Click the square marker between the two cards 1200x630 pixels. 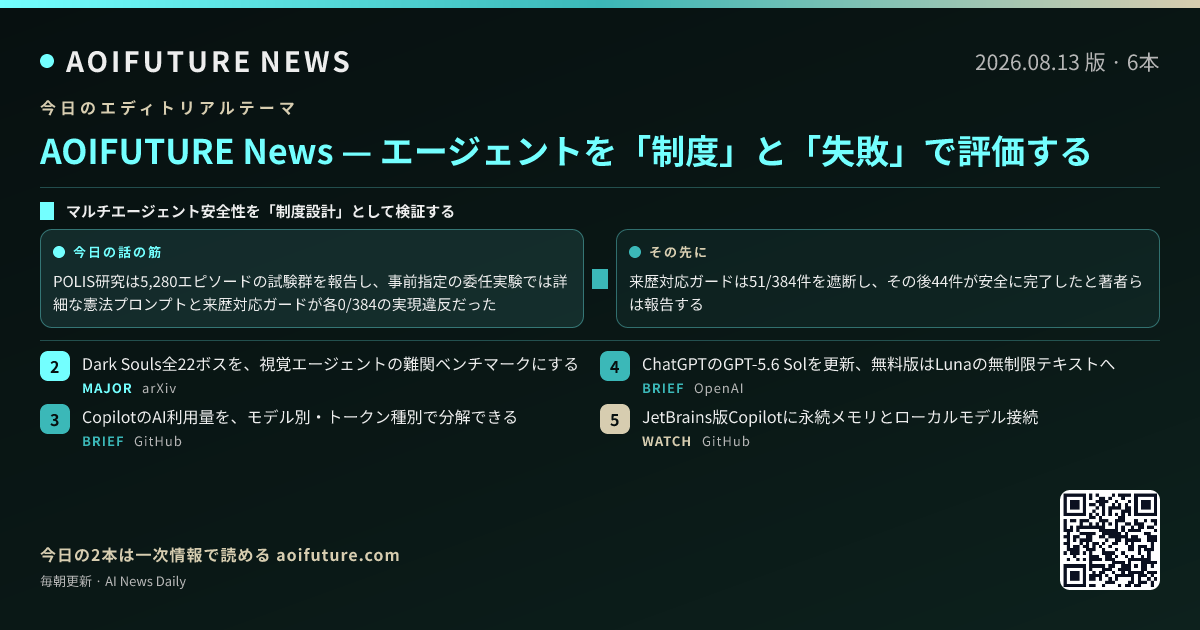[600, 279]
